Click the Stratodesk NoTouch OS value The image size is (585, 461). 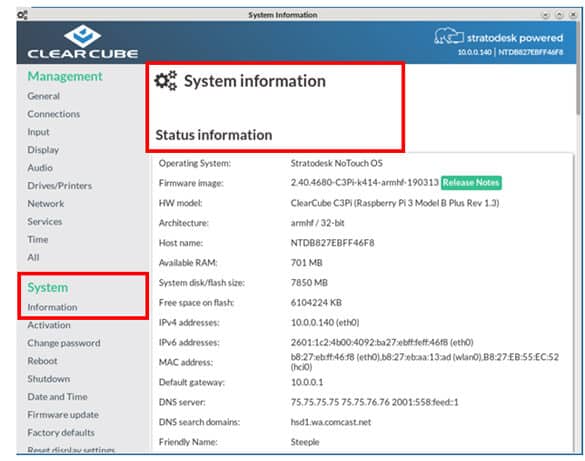click(x=337, y=163)
